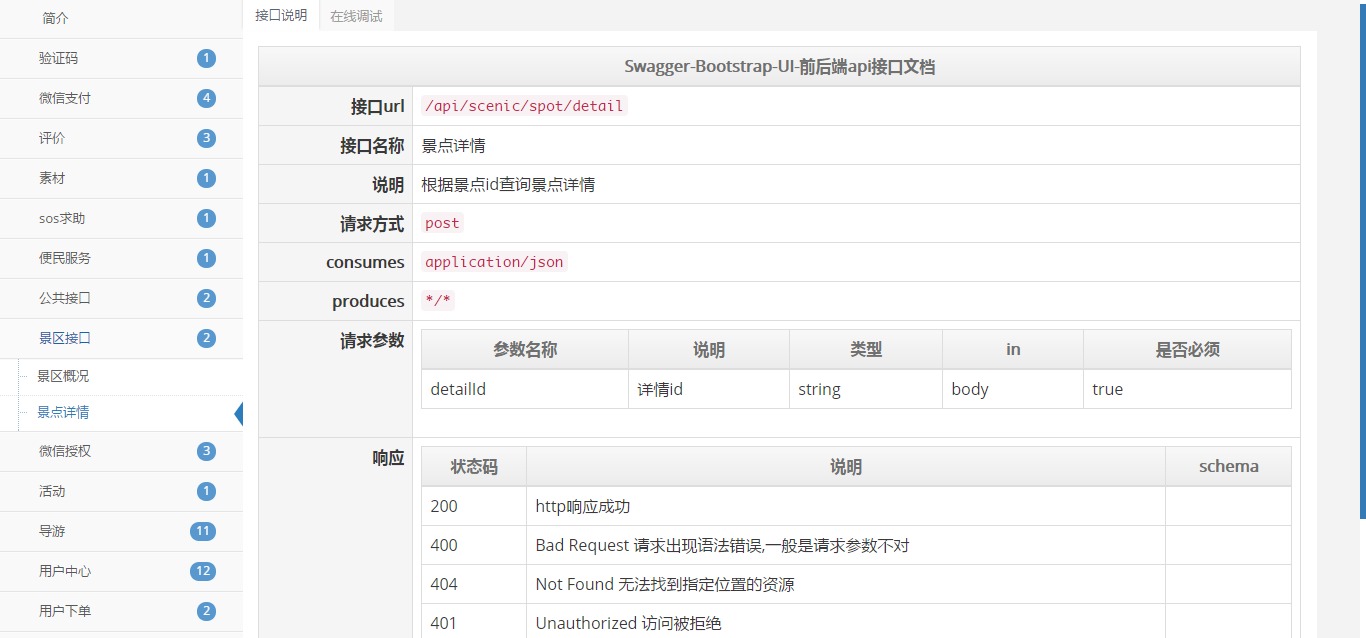1366x638 pixels.
Task: Click the 参数名称 column header
Action: [525, 349]
